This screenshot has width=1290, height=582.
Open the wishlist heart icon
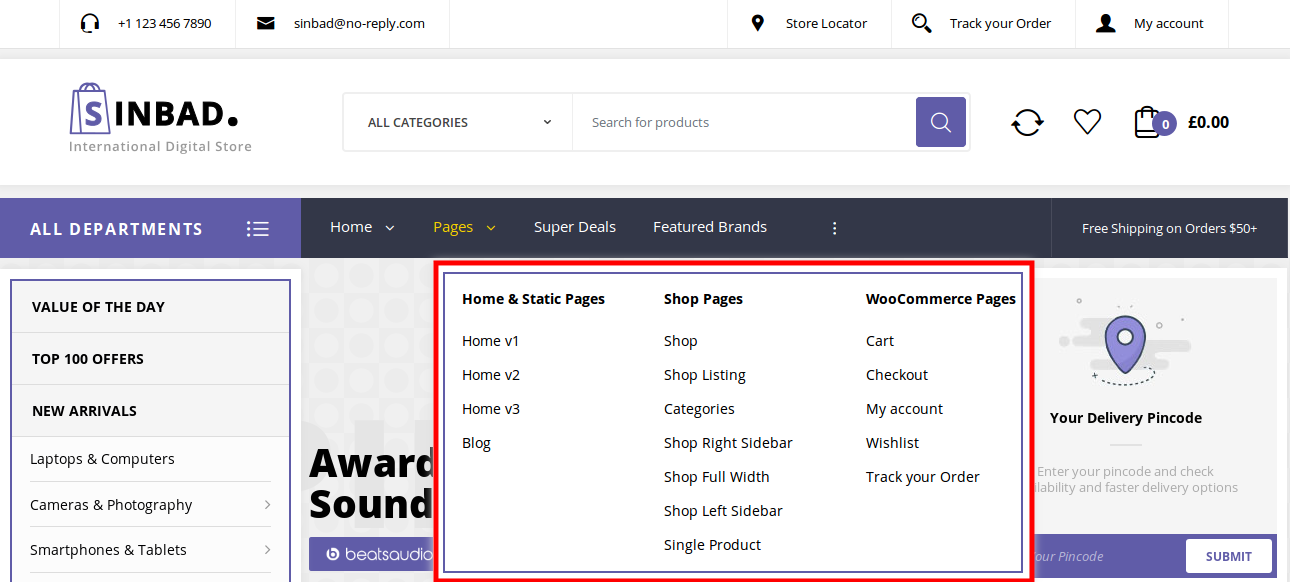click(x=1087, y=122)
